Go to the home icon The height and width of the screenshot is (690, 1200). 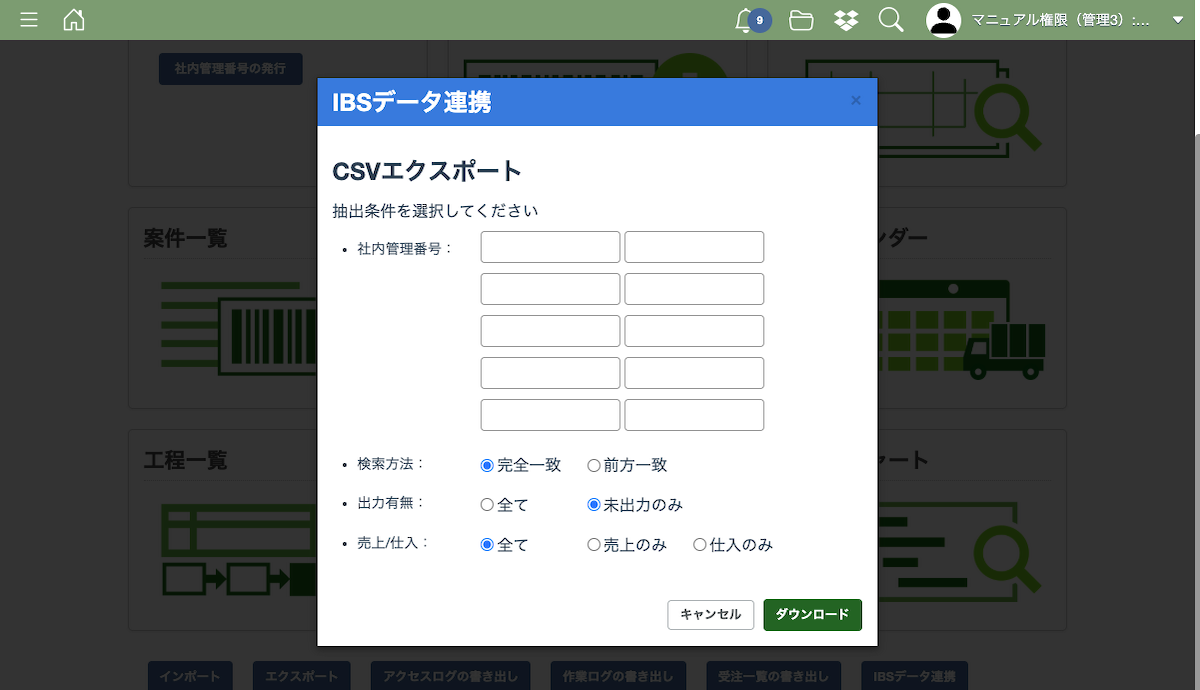(x=74, y=20)
